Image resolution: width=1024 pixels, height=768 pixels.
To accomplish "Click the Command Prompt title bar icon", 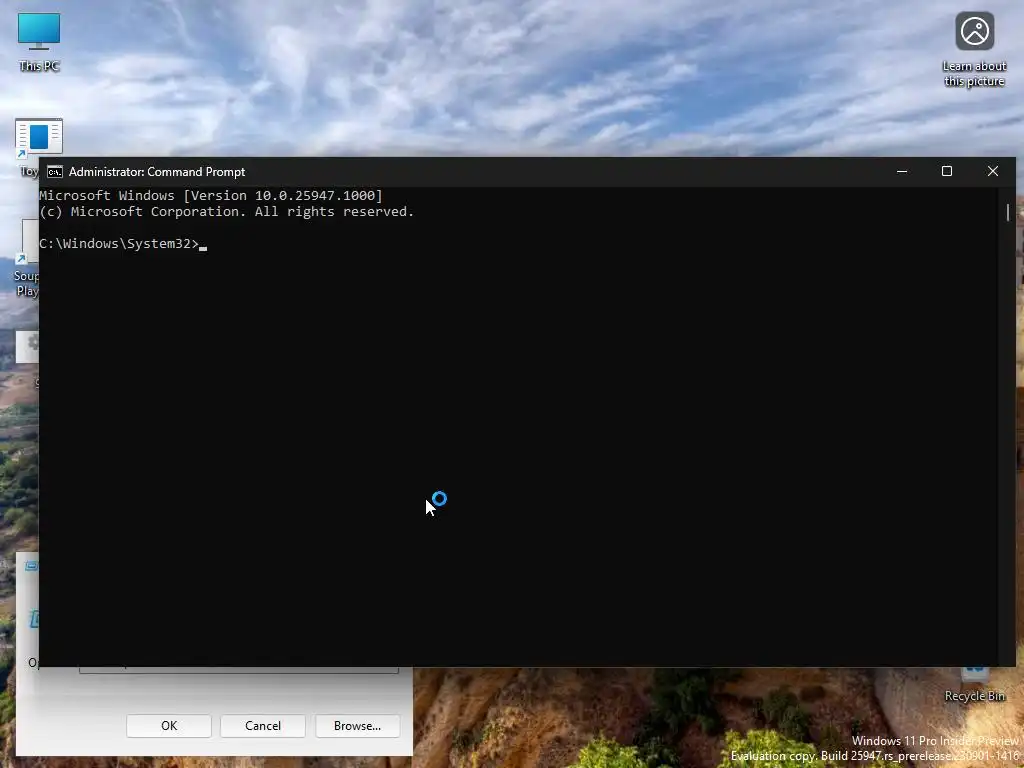I will click(55, 172).
